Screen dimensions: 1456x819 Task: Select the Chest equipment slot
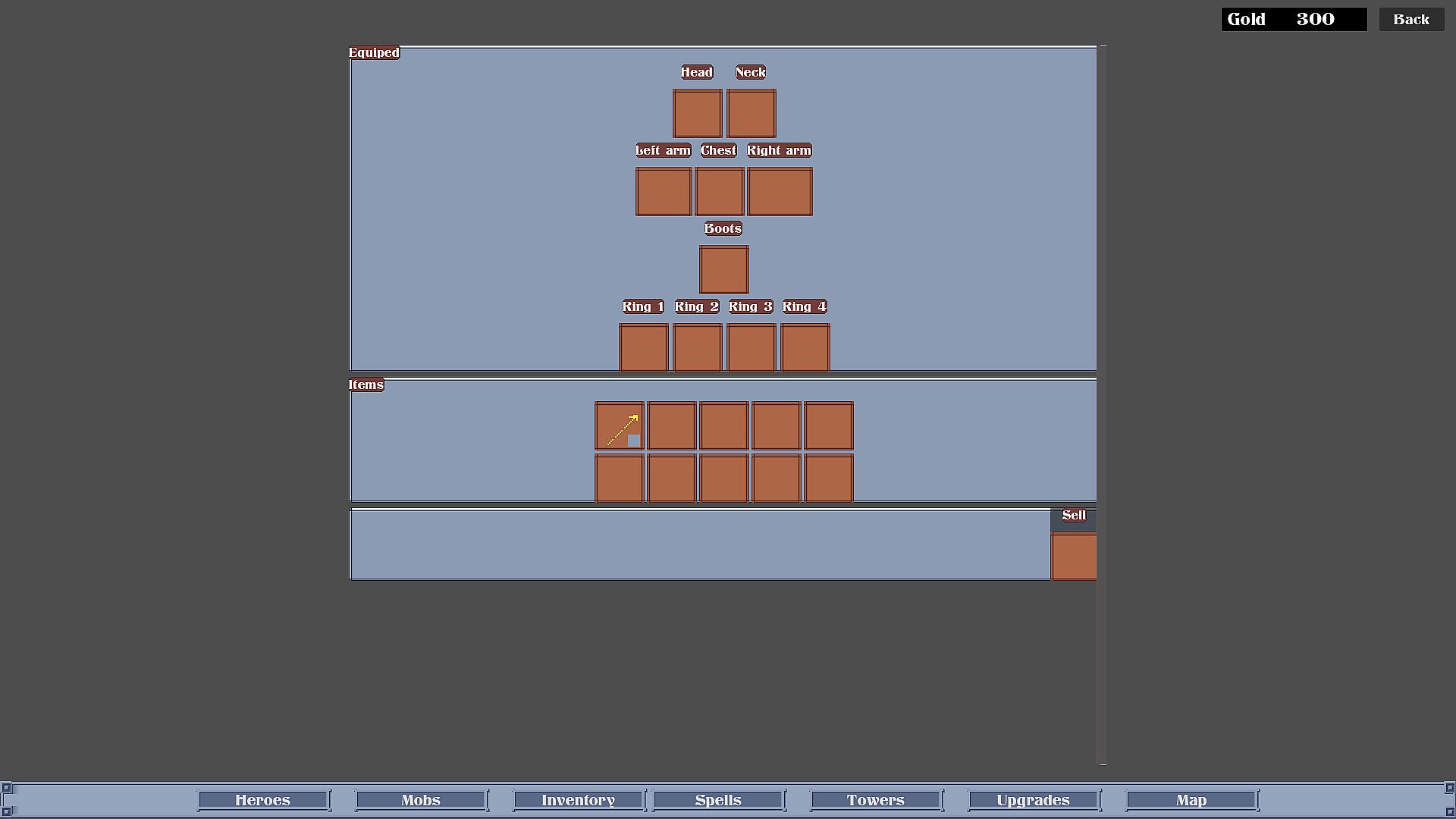719,192
